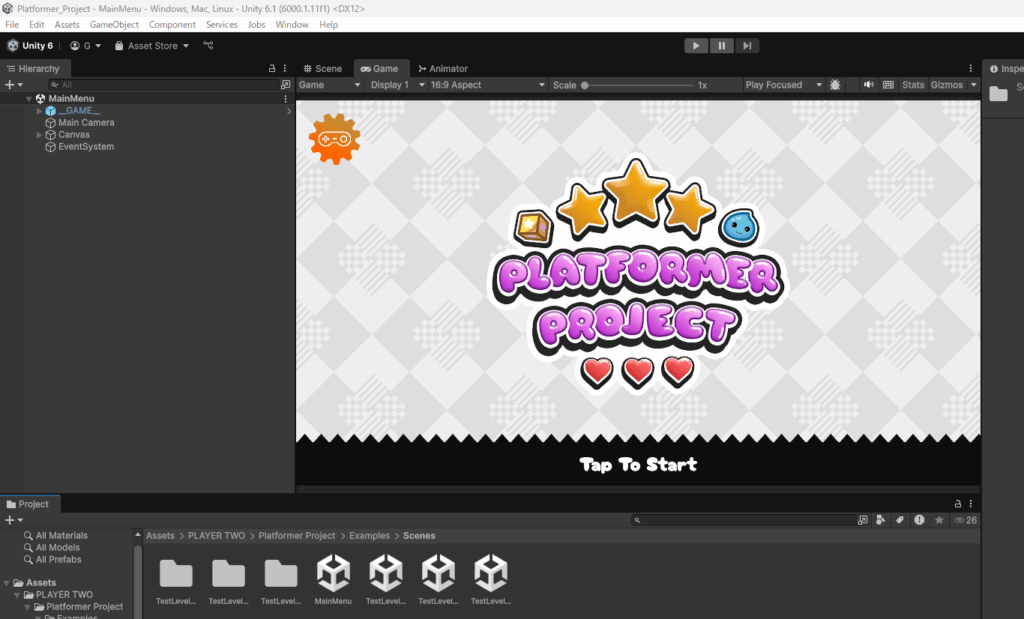The image size is (1024, 619).
Task: Switch to the Animator tab
Action: point(443,69)
